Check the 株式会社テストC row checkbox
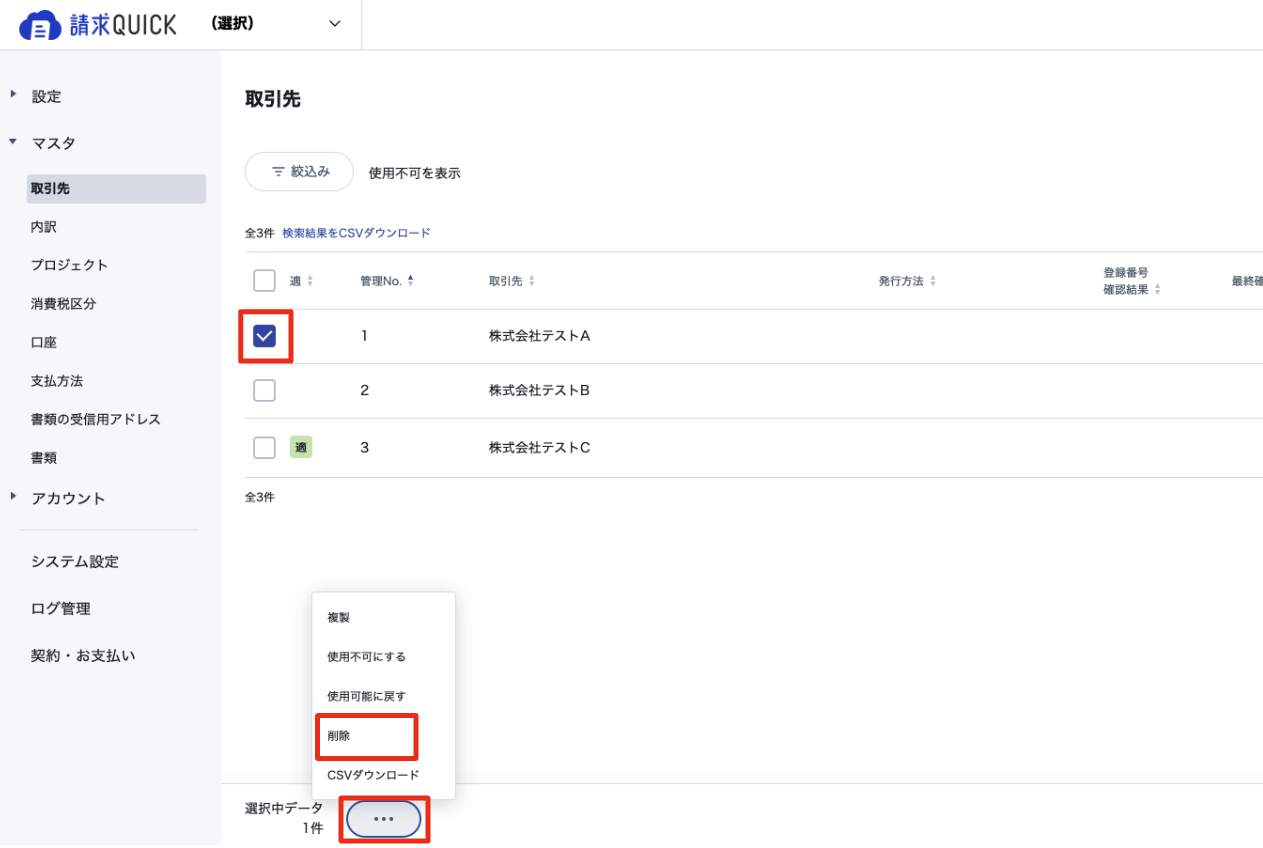1263x848 pixels. pyautogui.click(x=264, y=447)
